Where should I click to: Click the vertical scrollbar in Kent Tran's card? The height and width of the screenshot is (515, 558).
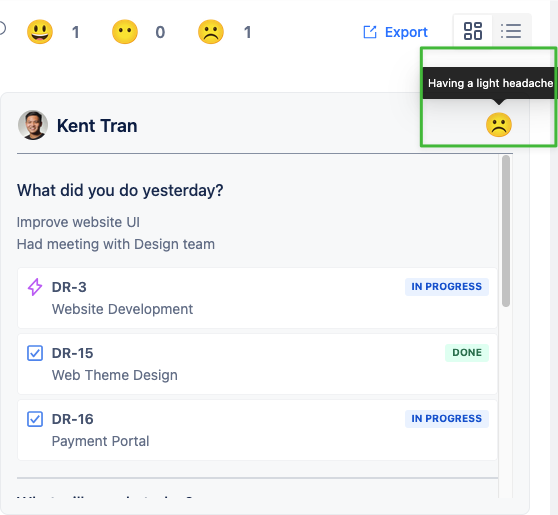pos(506,231)
